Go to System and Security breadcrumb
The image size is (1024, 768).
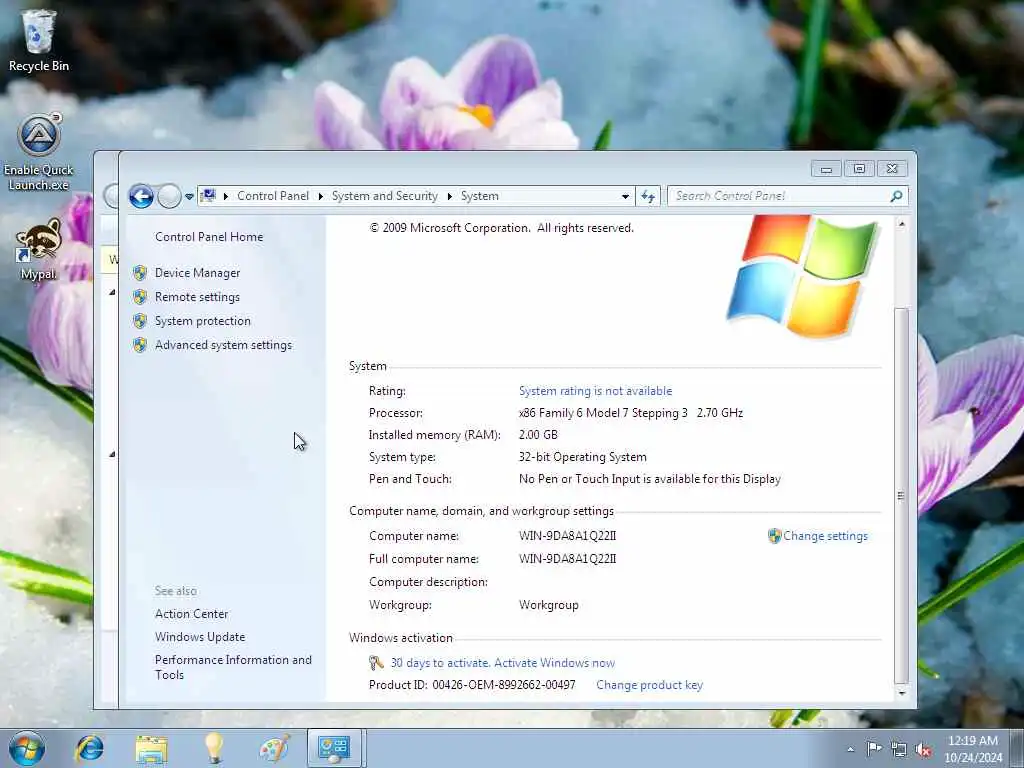click(x=385, y=196)
